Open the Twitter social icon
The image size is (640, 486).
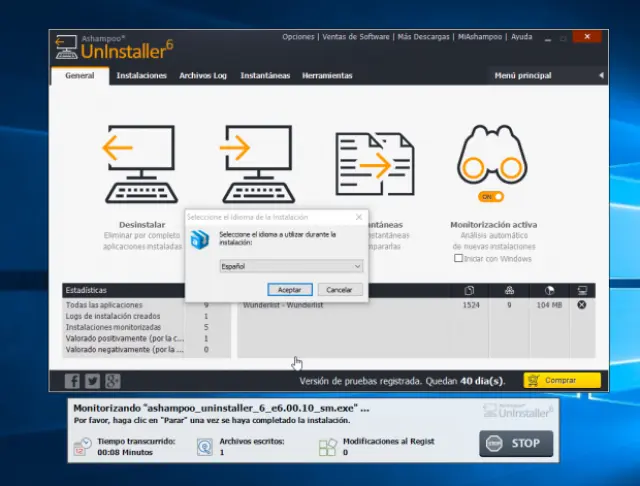pyautogui.click(x=92, y=381)
